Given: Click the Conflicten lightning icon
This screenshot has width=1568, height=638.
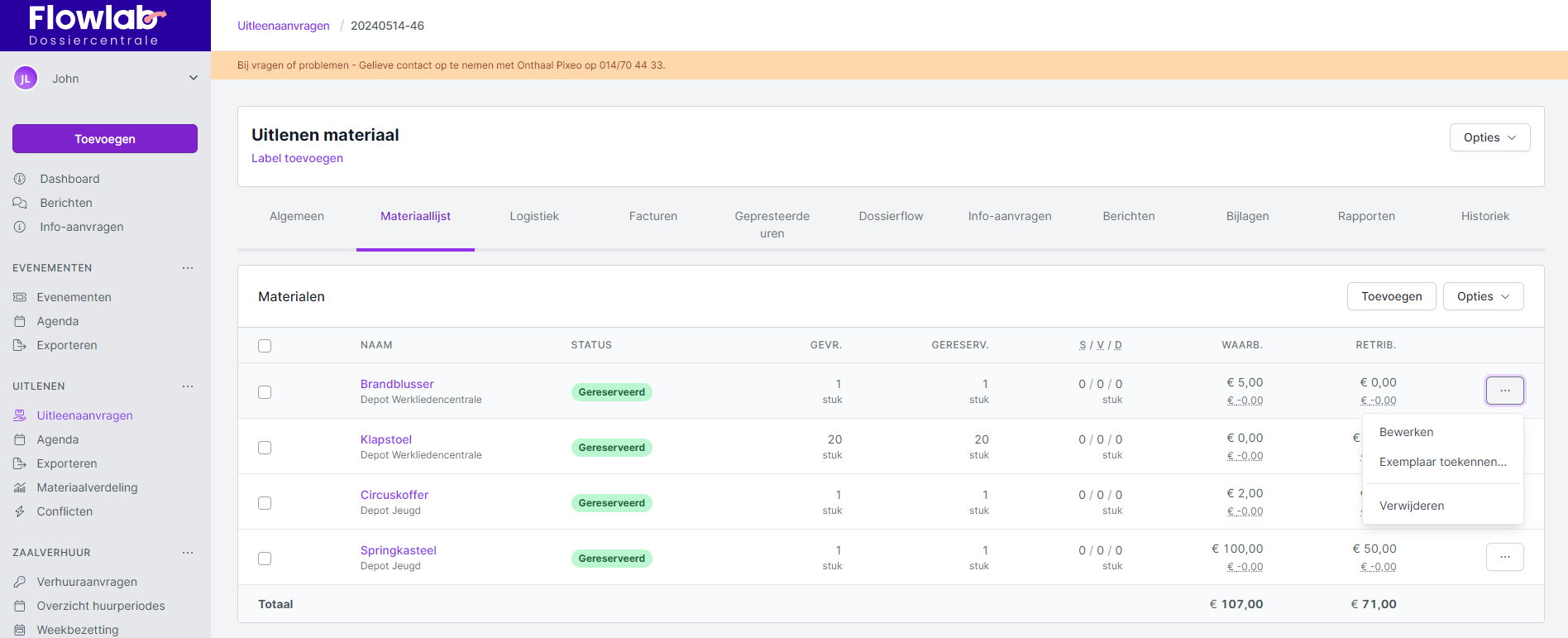Looking at the screenshot, I should tap(20, 511).
